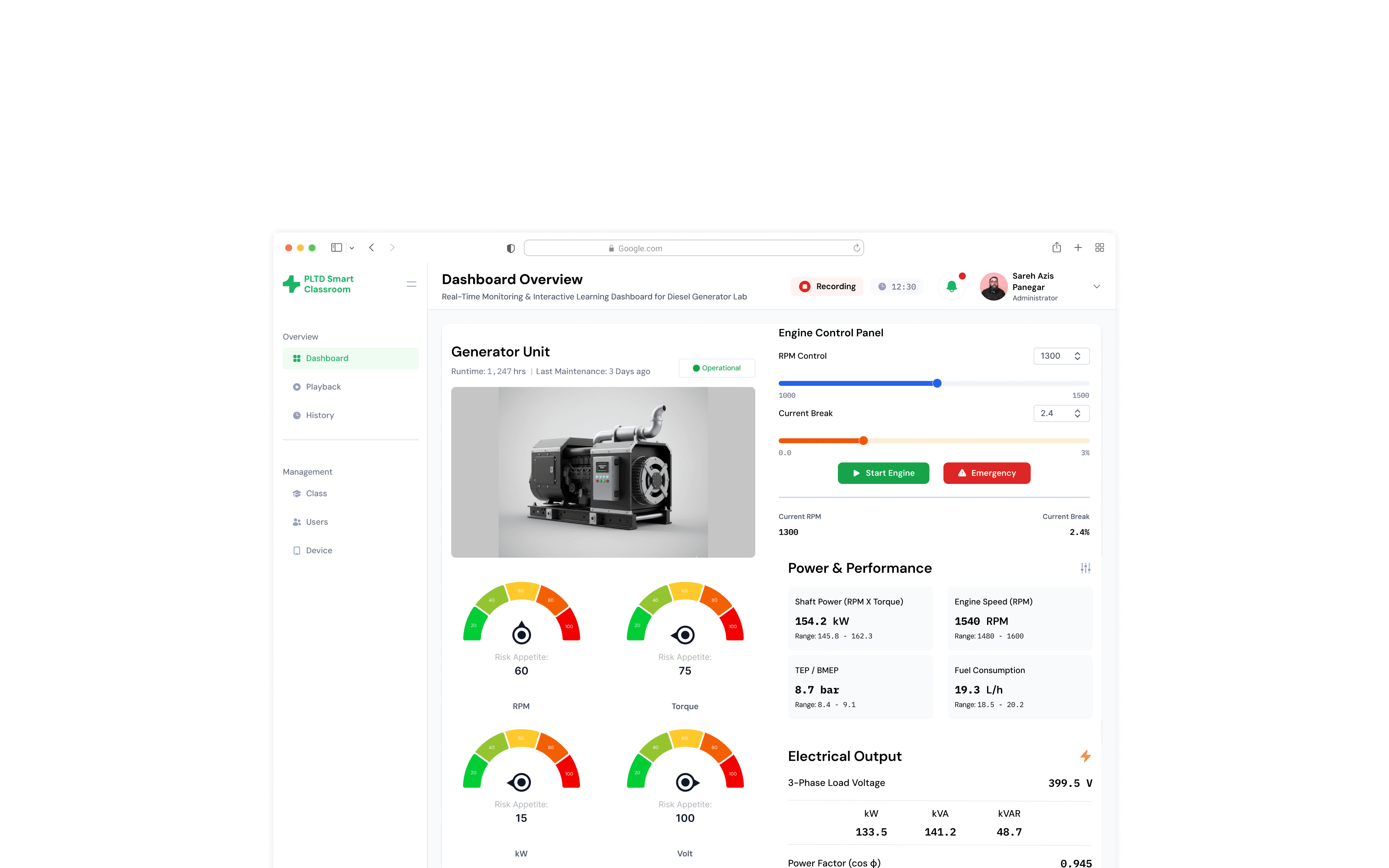This screenshot has height=868, width=1389.
Task: Click the browser privacy shield icon
Action: 510,249
